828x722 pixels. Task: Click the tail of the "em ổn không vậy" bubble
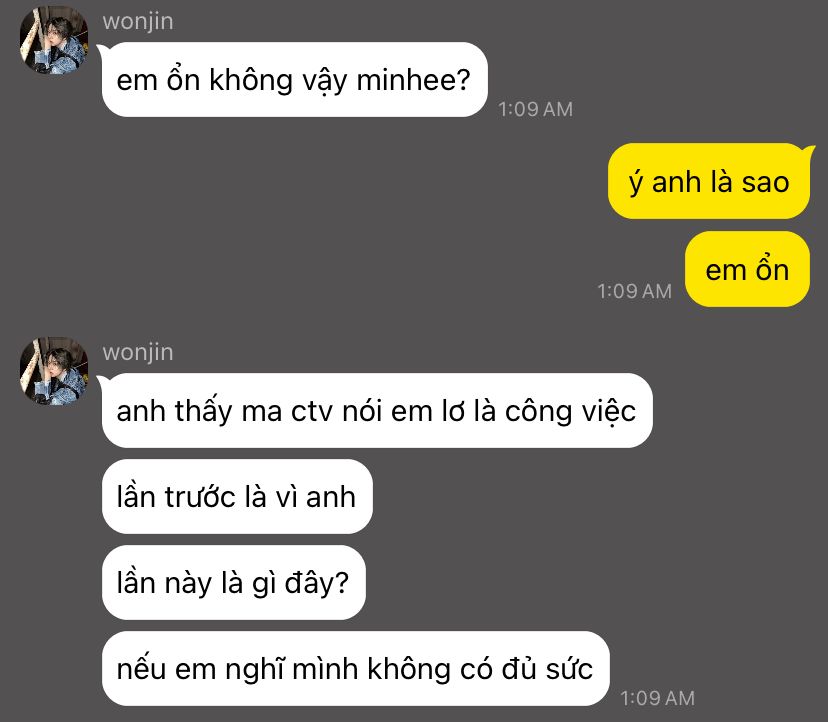point(101,49)
